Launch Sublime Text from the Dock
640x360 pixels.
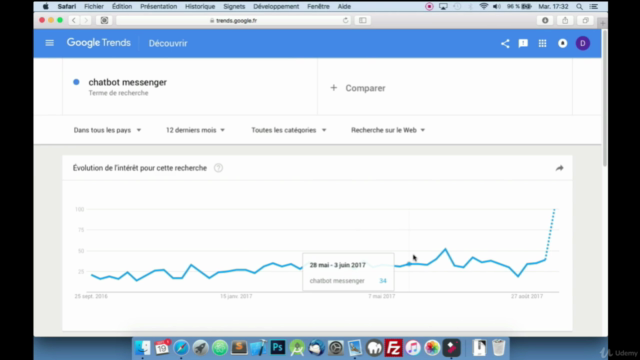[x=239, y=348]
